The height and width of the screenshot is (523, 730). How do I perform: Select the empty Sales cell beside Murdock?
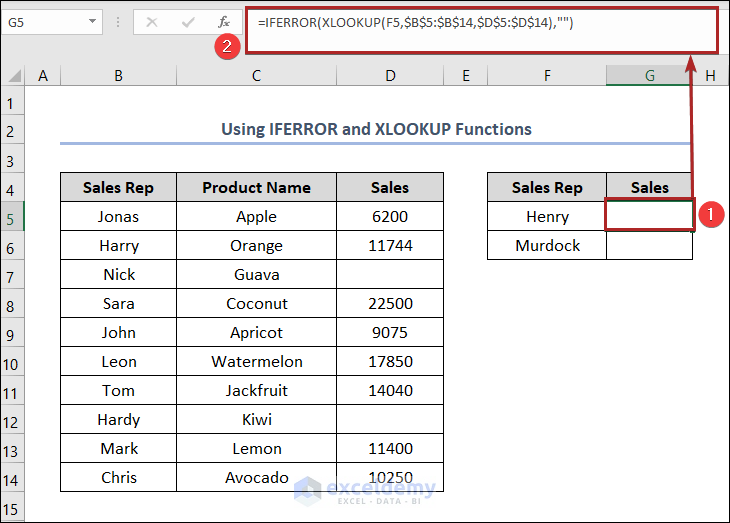[x=649, y=245]
